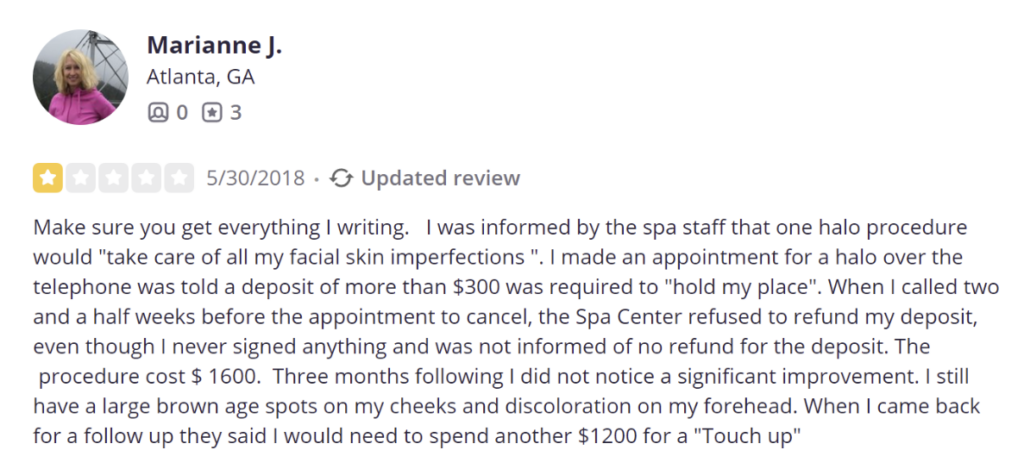Click the empty second rating star

[80, 178]
